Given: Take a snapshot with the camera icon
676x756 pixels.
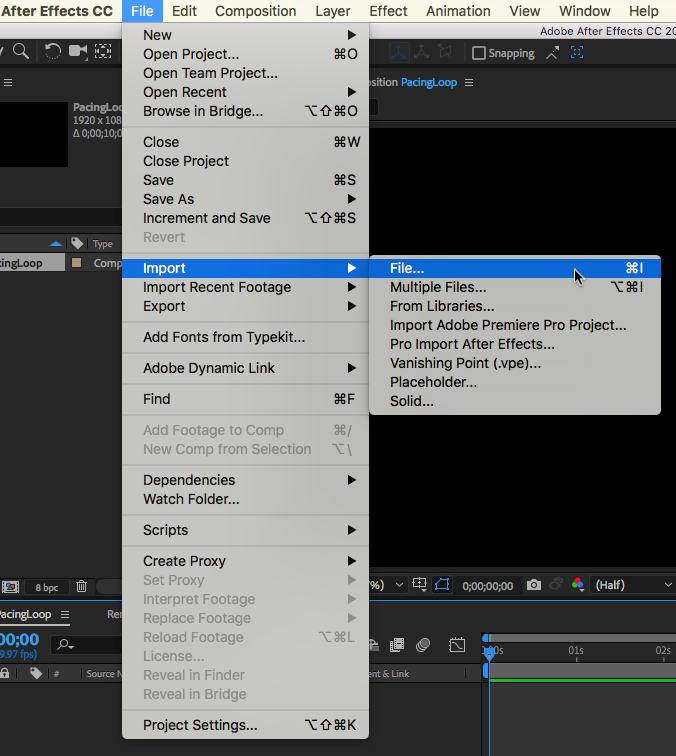Looking at the screenshot, I should click(534, 585).
